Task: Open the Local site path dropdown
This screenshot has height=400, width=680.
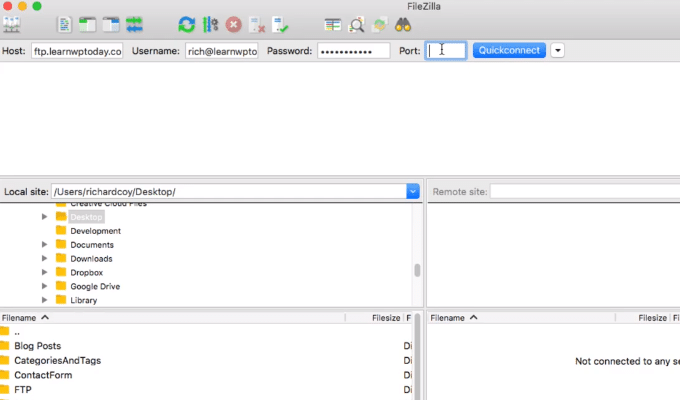Action: click(413, 191)
